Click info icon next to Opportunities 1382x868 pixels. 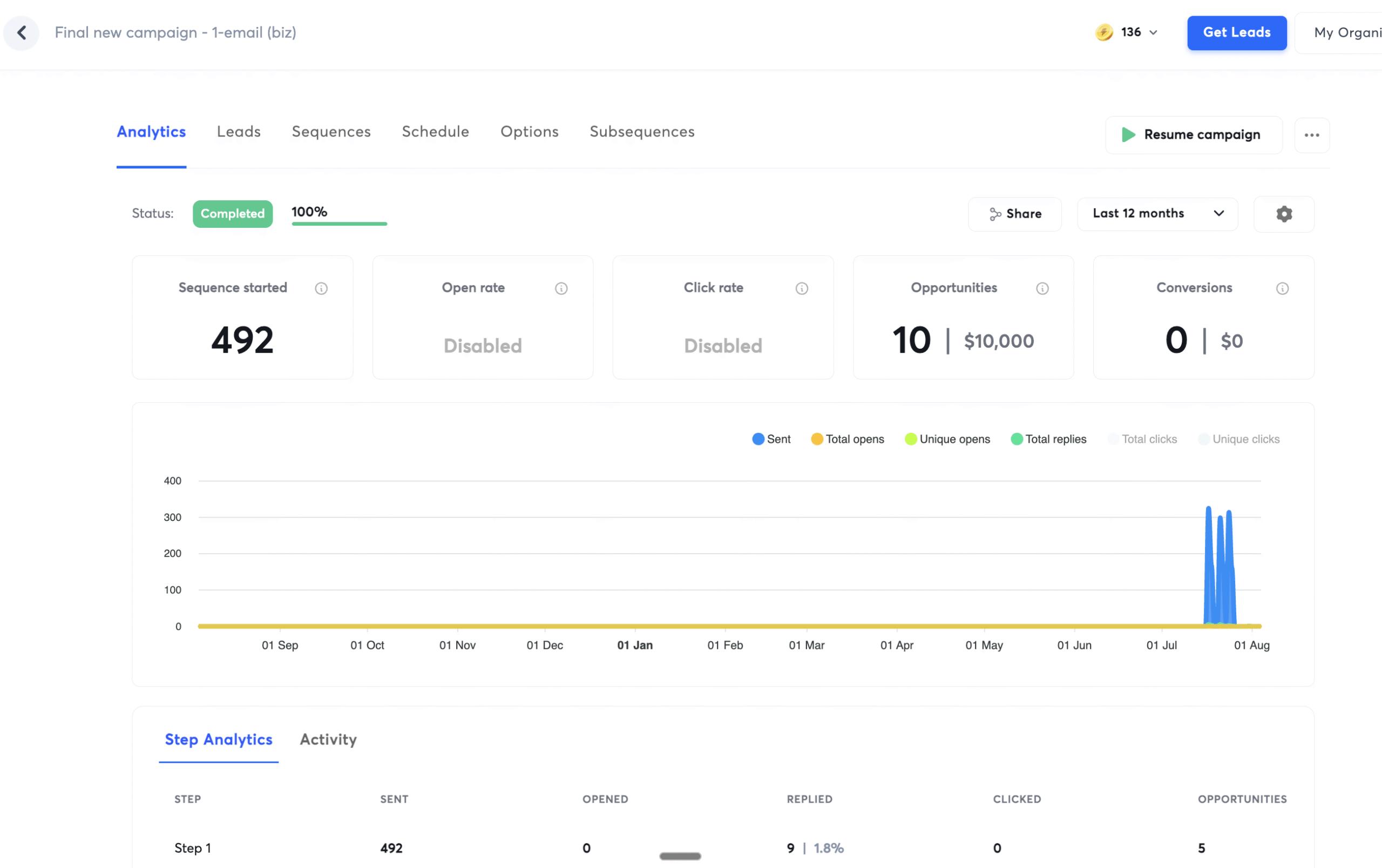(x=1042, y=289)
